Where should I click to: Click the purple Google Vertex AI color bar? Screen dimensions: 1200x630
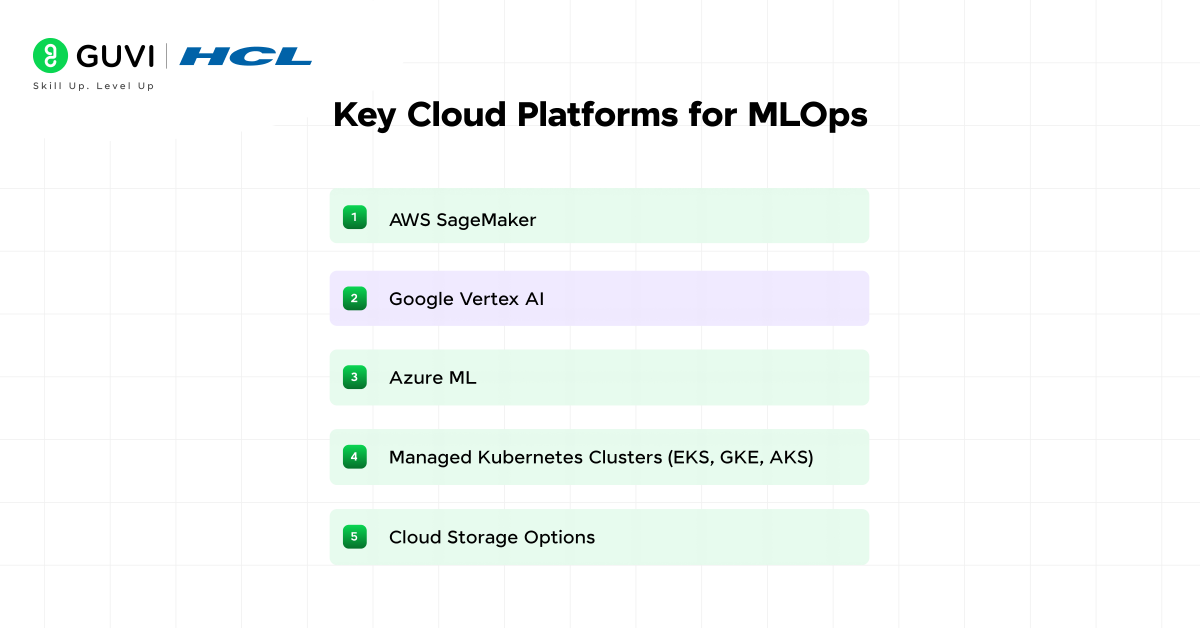pos(600,298)
